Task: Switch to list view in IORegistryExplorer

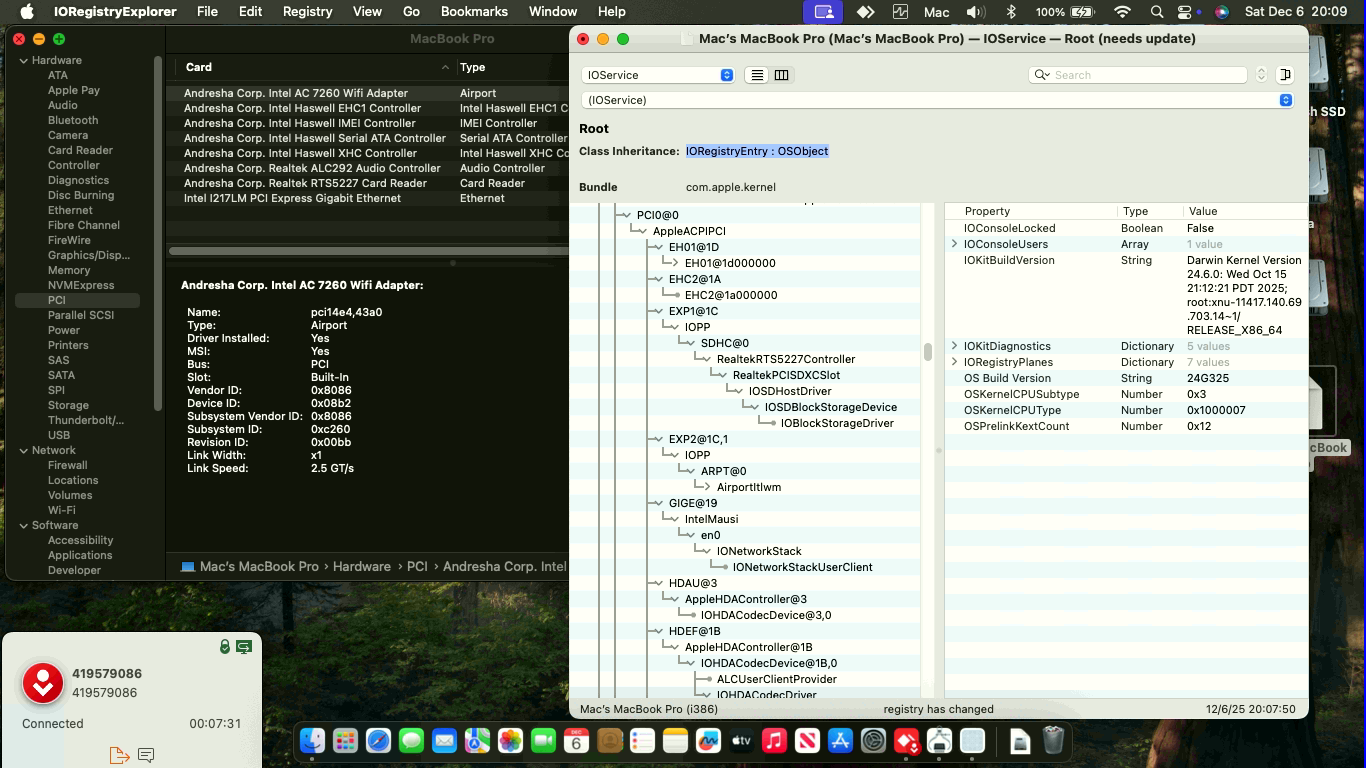Action: pos(757,75)
